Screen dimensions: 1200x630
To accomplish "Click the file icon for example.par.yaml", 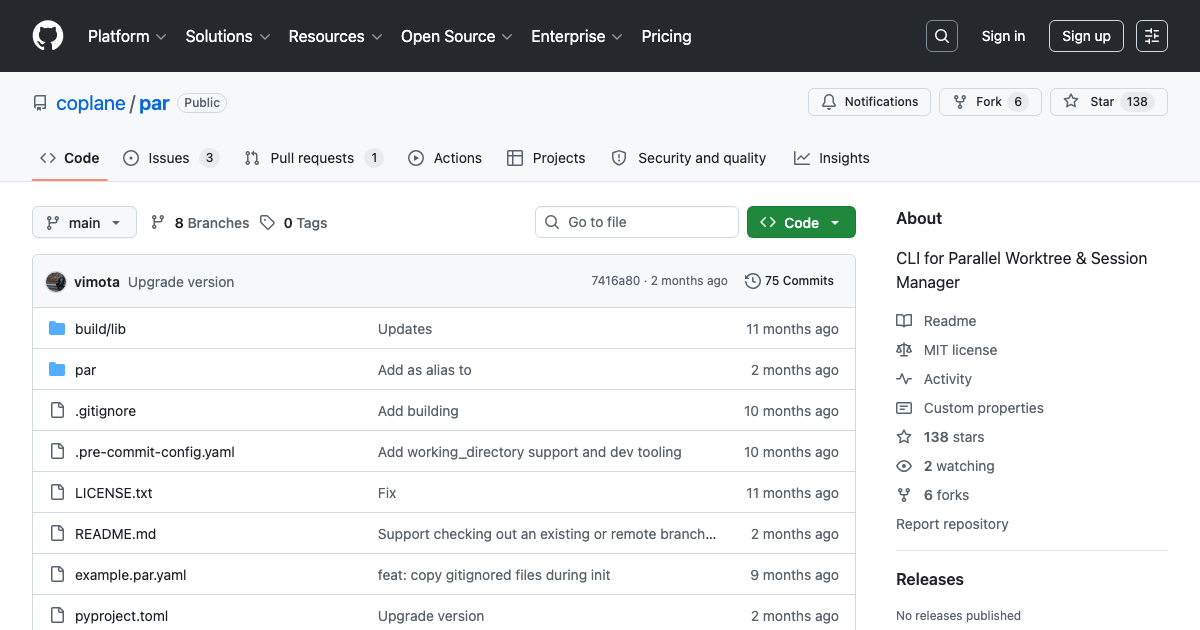I will [57, 575].
